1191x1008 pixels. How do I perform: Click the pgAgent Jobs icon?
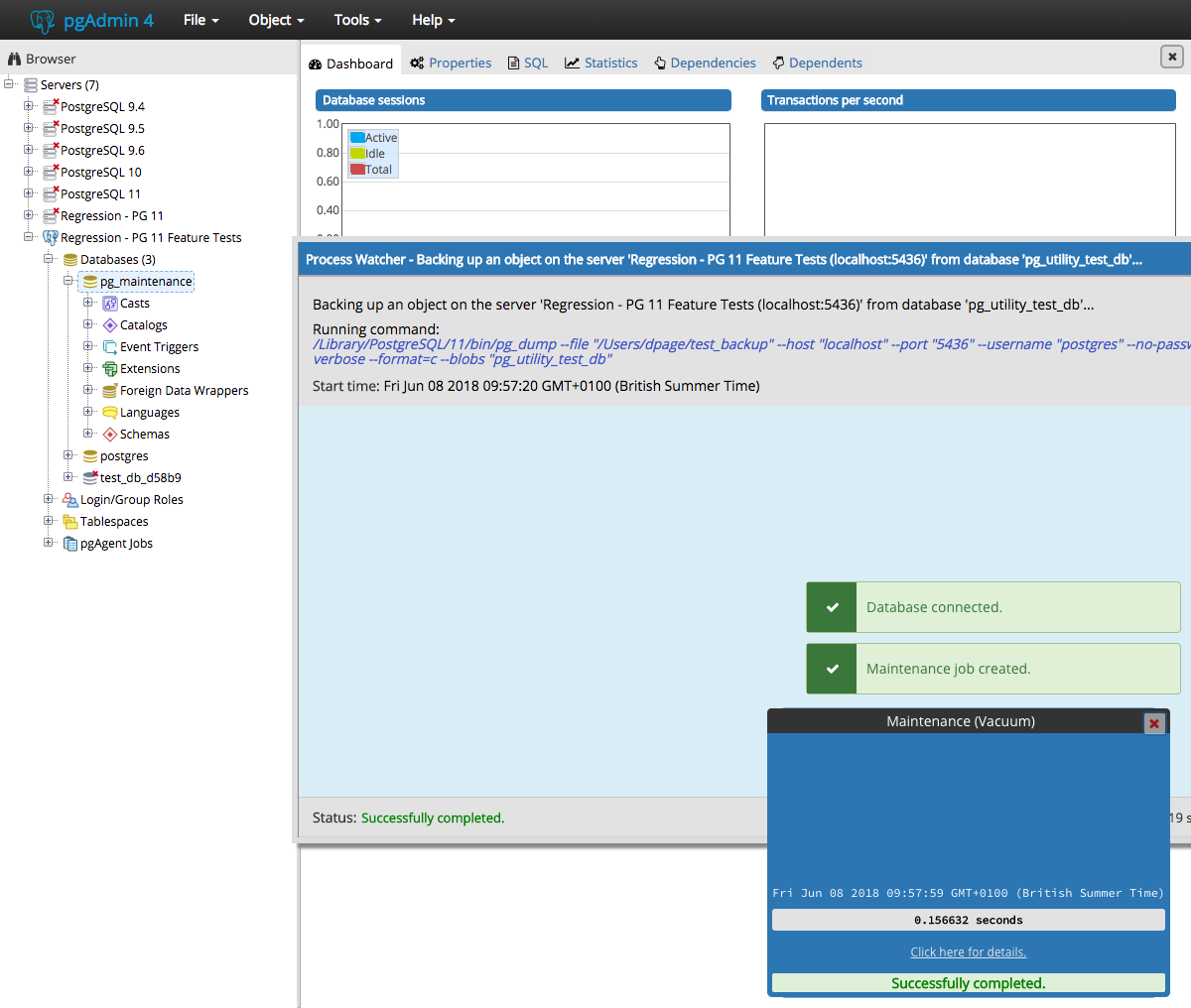(70, 544)
